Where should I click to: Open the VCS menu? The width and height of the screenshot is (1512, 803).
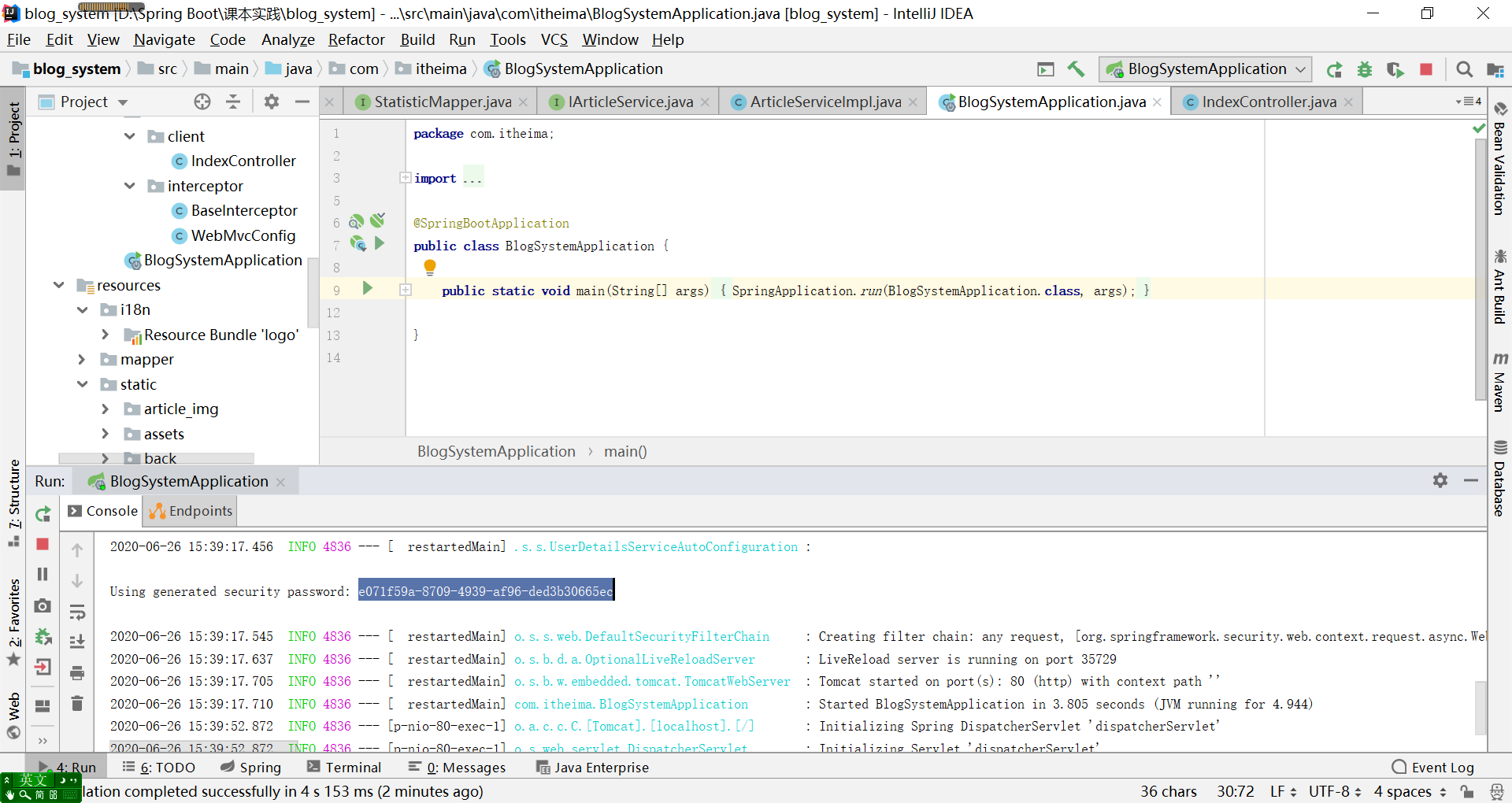point(554,39)
